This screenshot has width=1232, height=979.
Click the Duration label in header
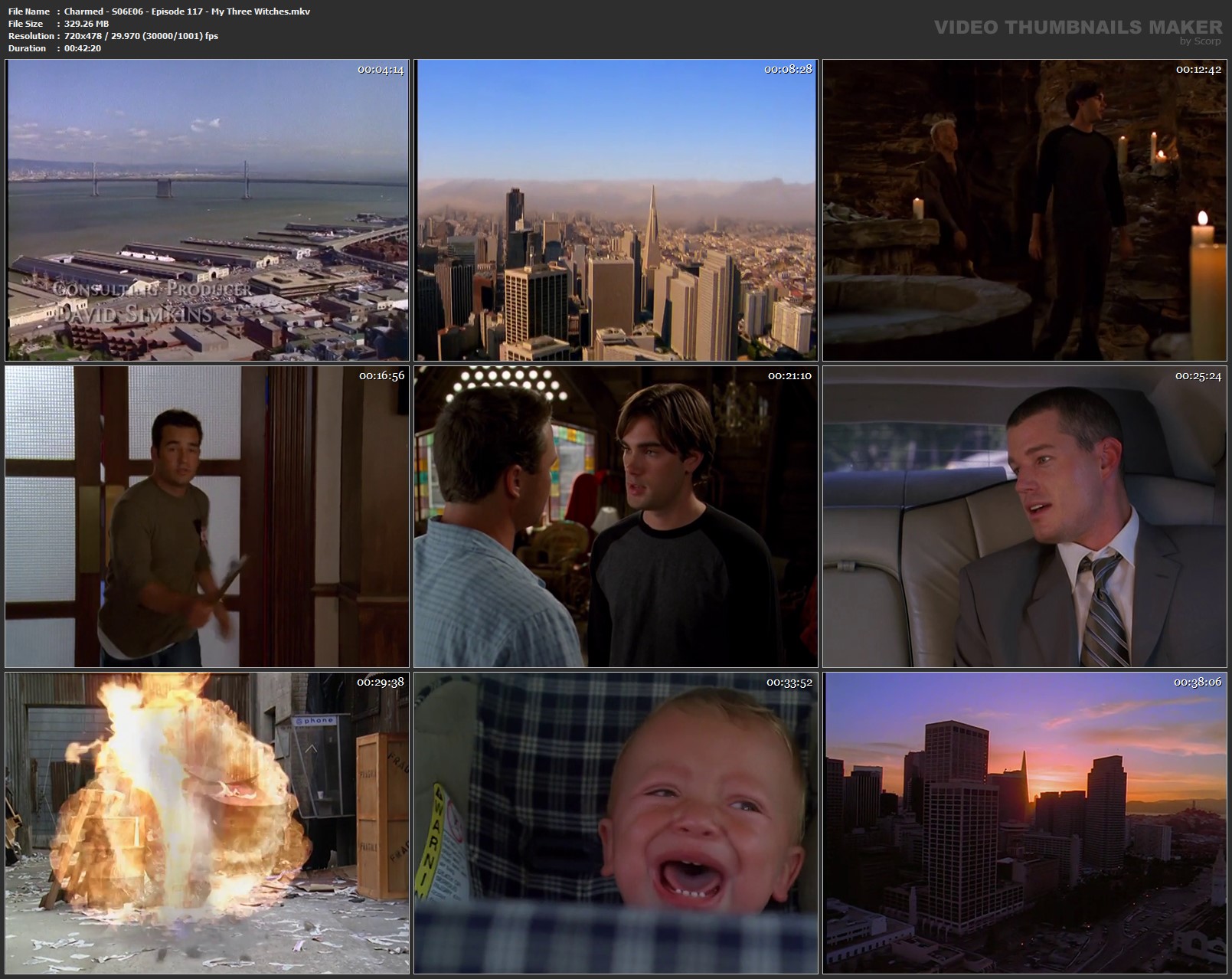tap(28, 48)
